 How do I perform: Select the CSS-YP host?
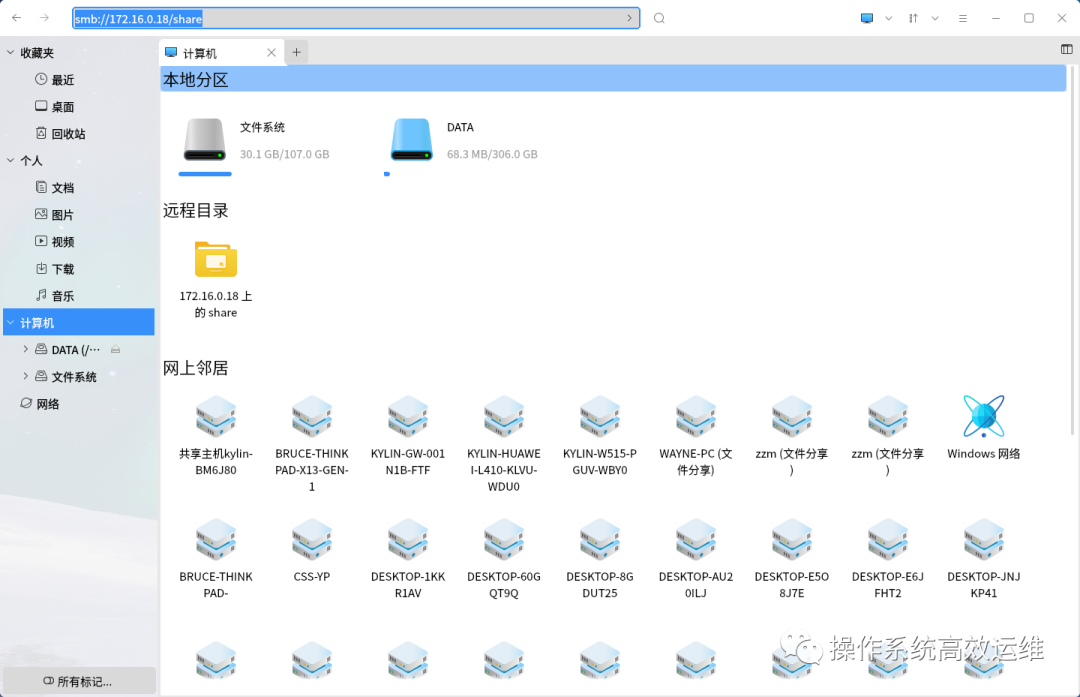click(311, 550)
